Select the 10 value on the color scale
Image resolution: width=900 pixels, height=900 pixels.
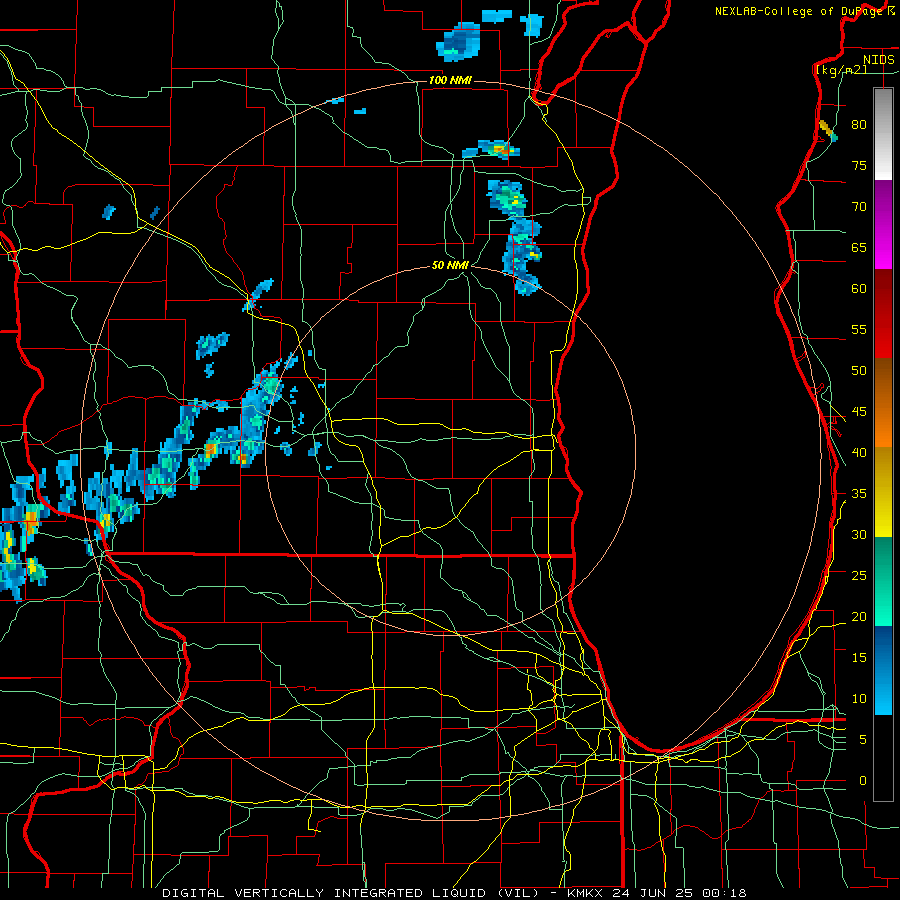(x=859, y=699)
